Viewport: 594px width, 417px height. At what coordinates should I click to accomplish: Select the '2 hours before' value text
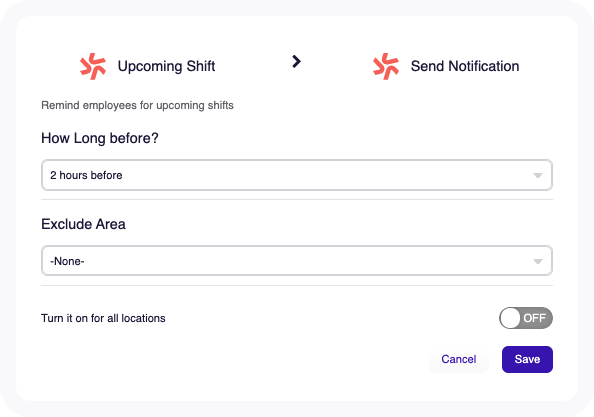coord(86,175)
